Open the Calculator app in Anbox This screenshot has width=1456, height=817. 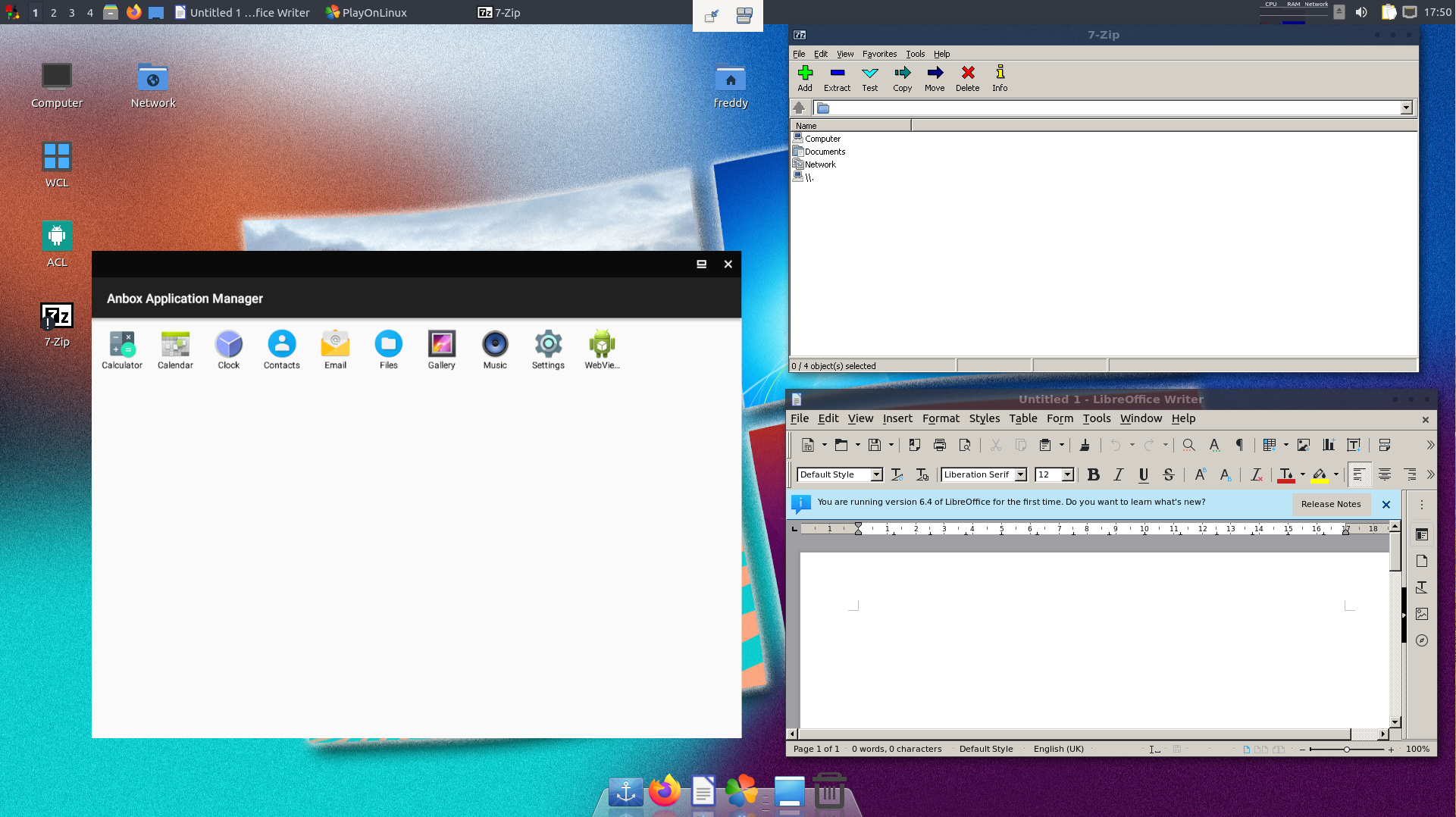[122, 346]
